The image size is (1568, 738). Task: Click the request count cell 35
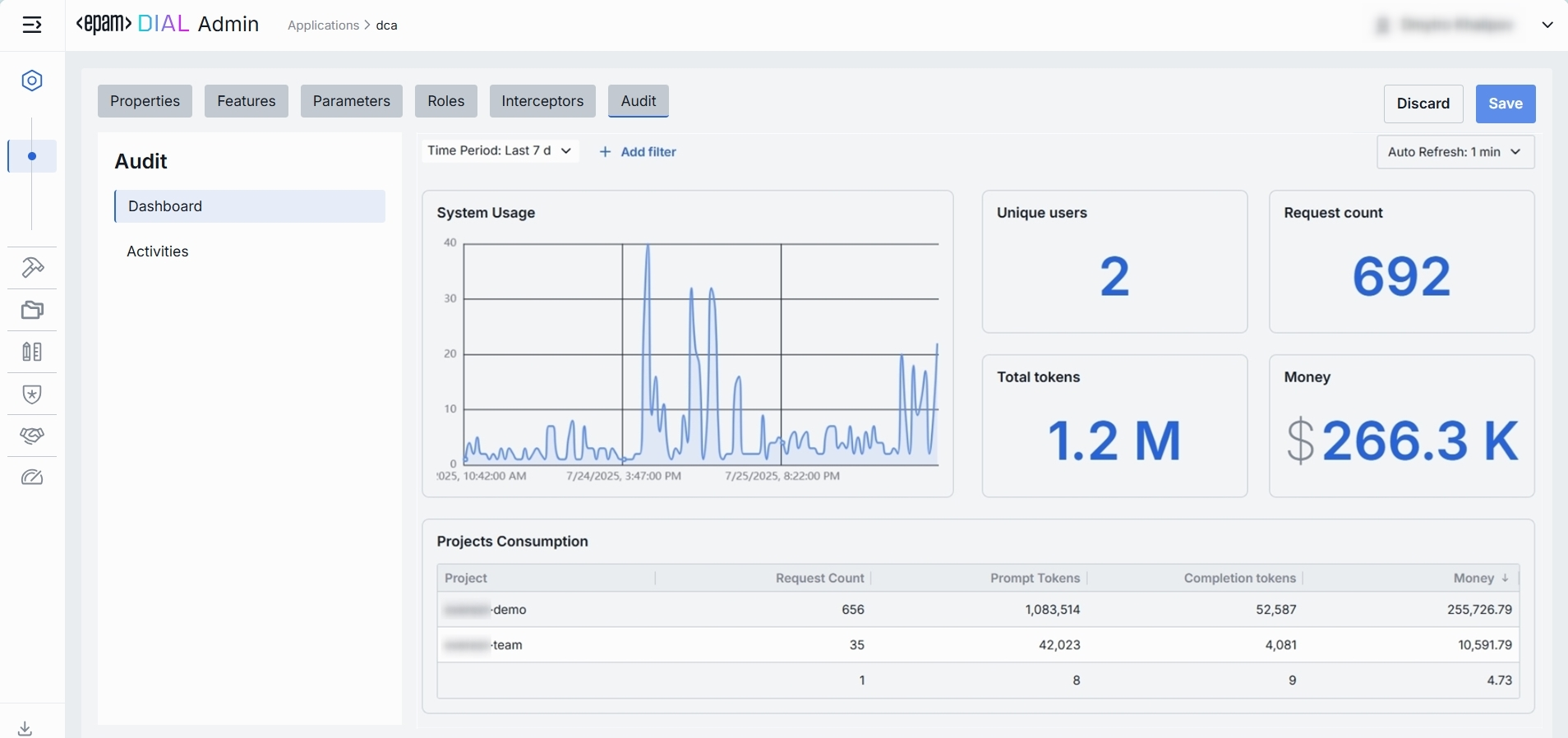tap(857, 645)
